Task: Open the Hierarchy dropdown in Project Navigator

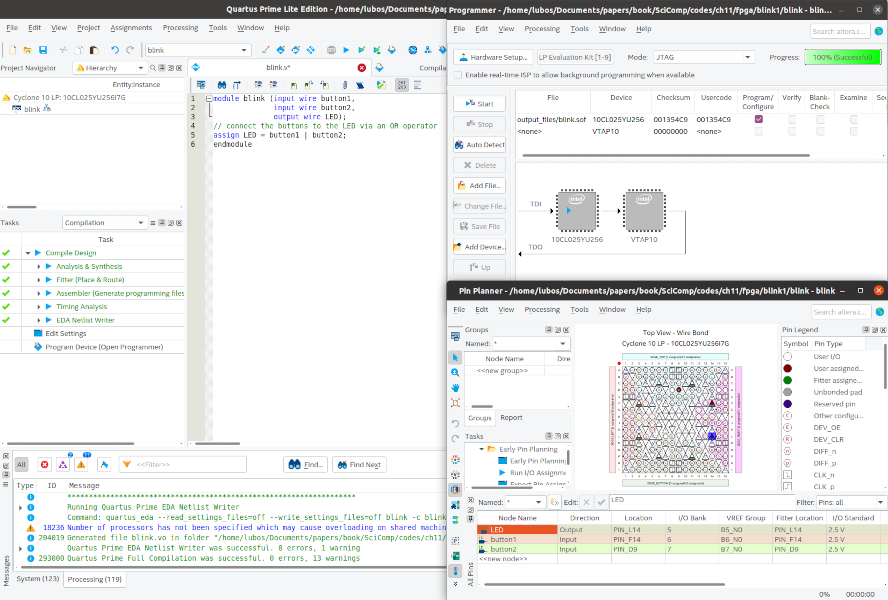Action: 110,68
